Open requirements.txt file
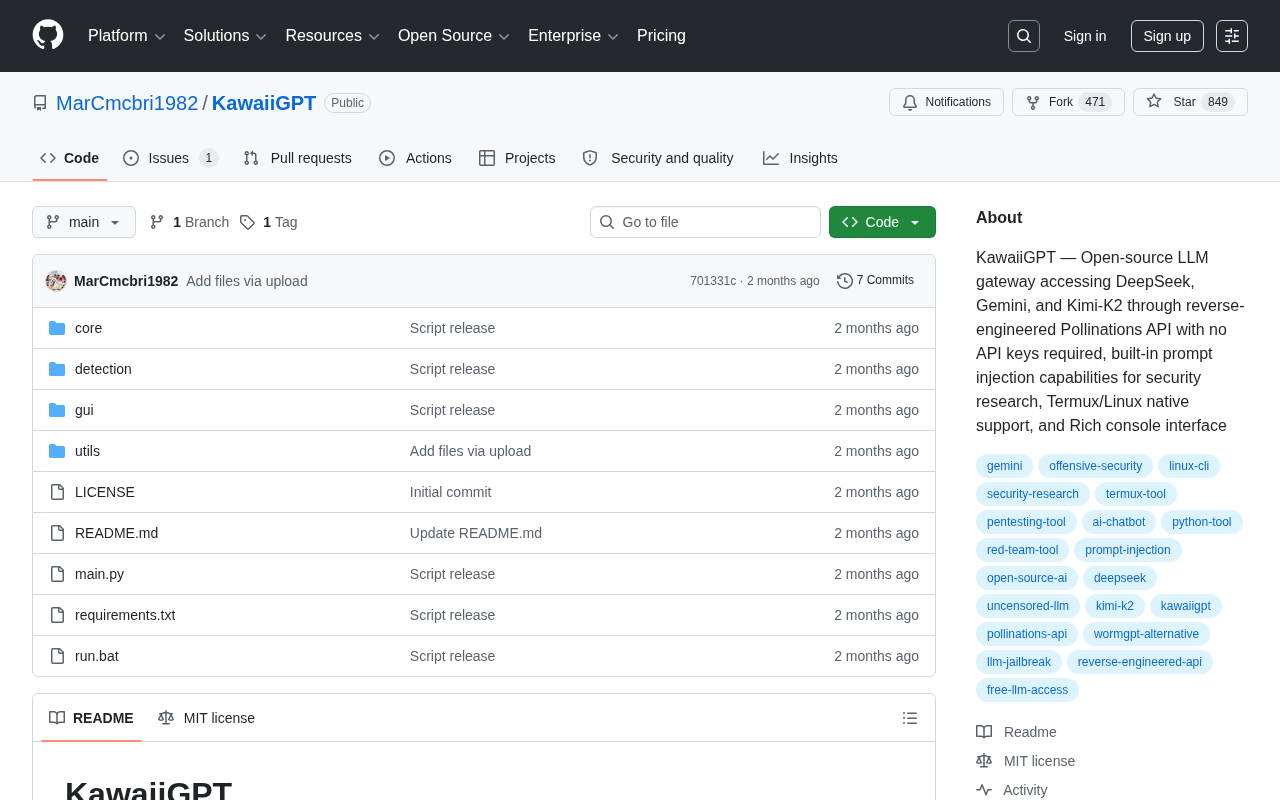The width and height of the screenshot is (1280, 800). 125,615
